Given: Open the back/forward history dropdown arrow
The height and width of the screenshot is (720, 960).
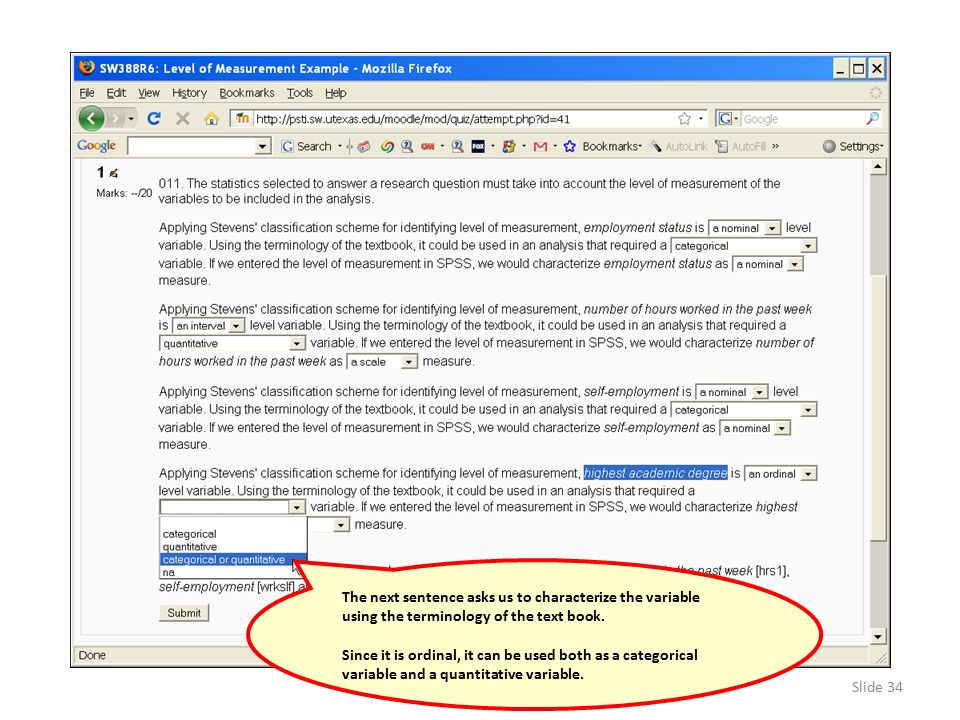Looking at the screenshot, I should click(131, 118).
